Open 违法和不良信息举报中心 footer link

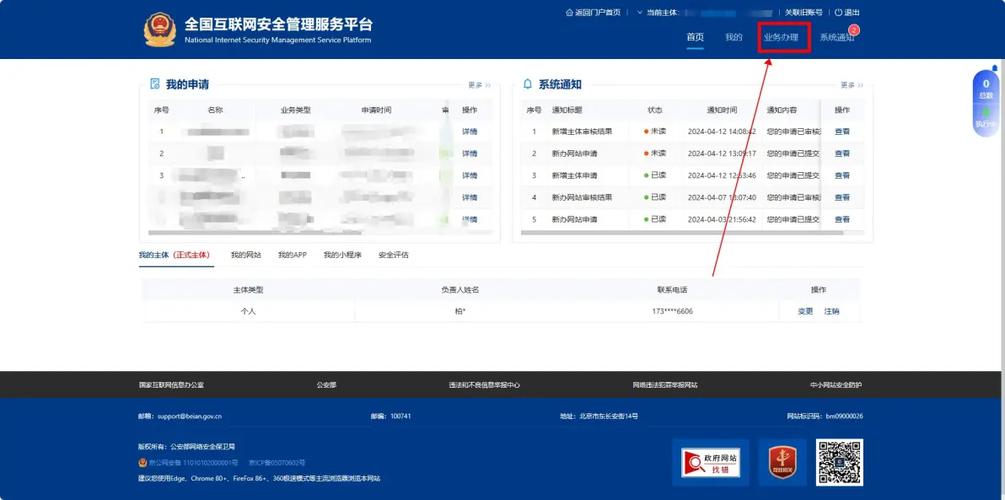pyautogui.click(x=484, y=385)
